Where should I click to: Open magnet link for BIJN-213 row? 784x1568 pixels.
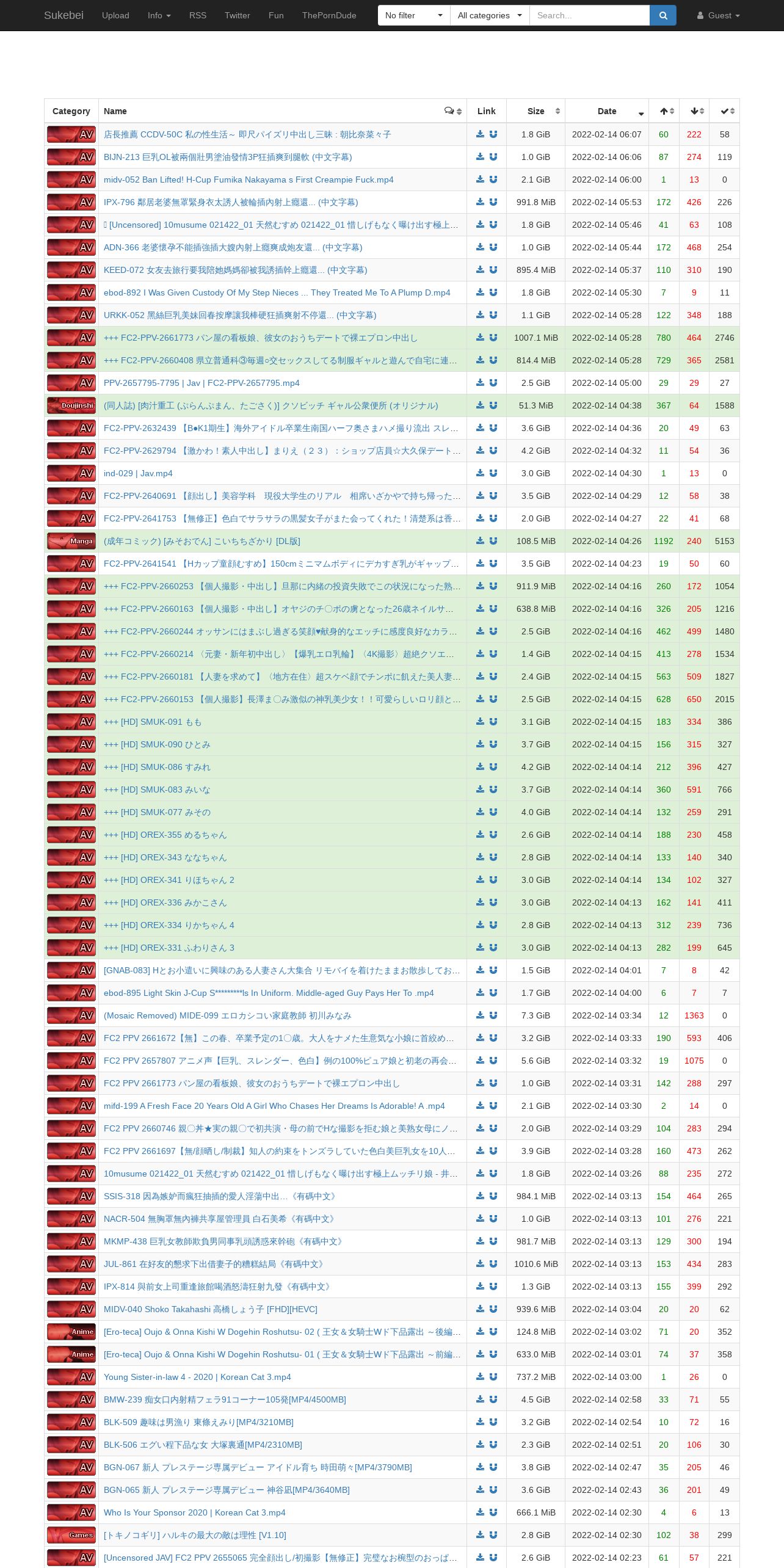tap(493, 157)
